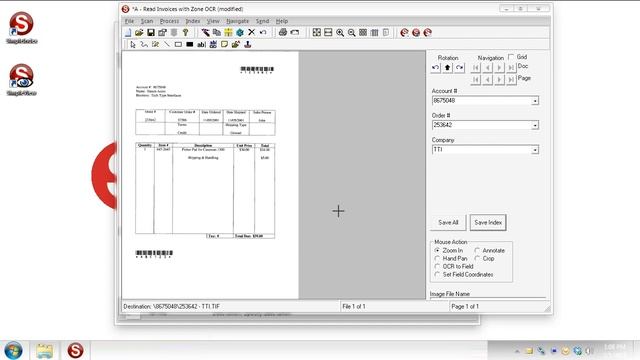Open the Send menu
Screen dimensions: 640x360
262,21
